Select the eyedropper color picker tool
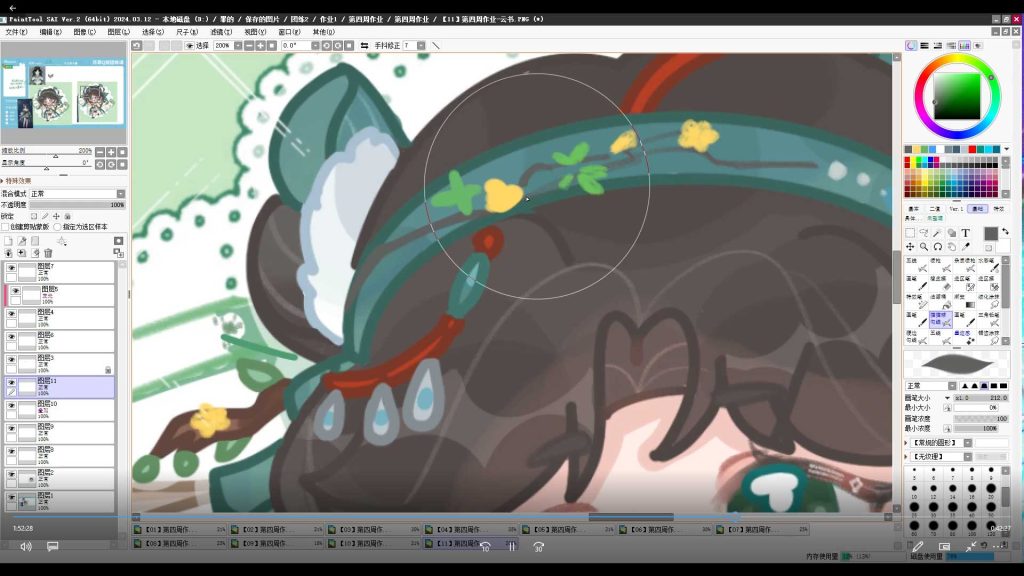Viewport: 1024px width, 576px height. [965, 247]
